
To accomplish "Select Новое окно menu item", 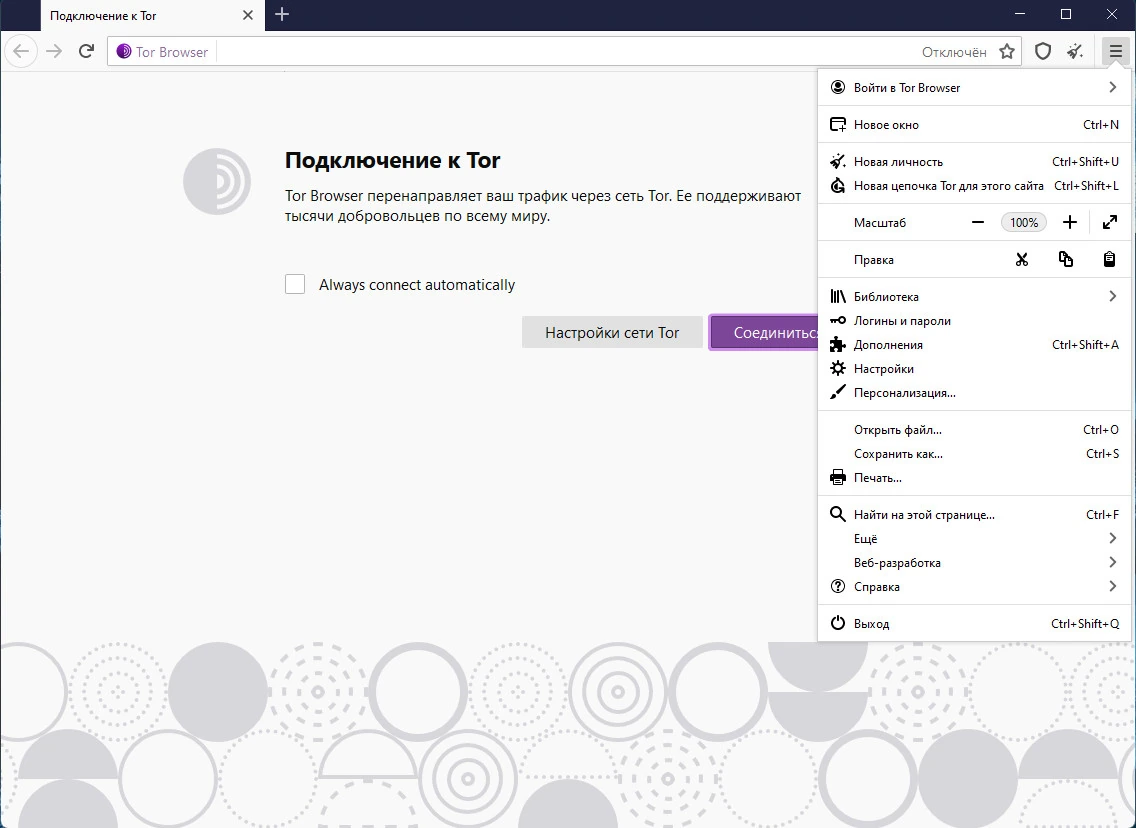I will (974, 125).
